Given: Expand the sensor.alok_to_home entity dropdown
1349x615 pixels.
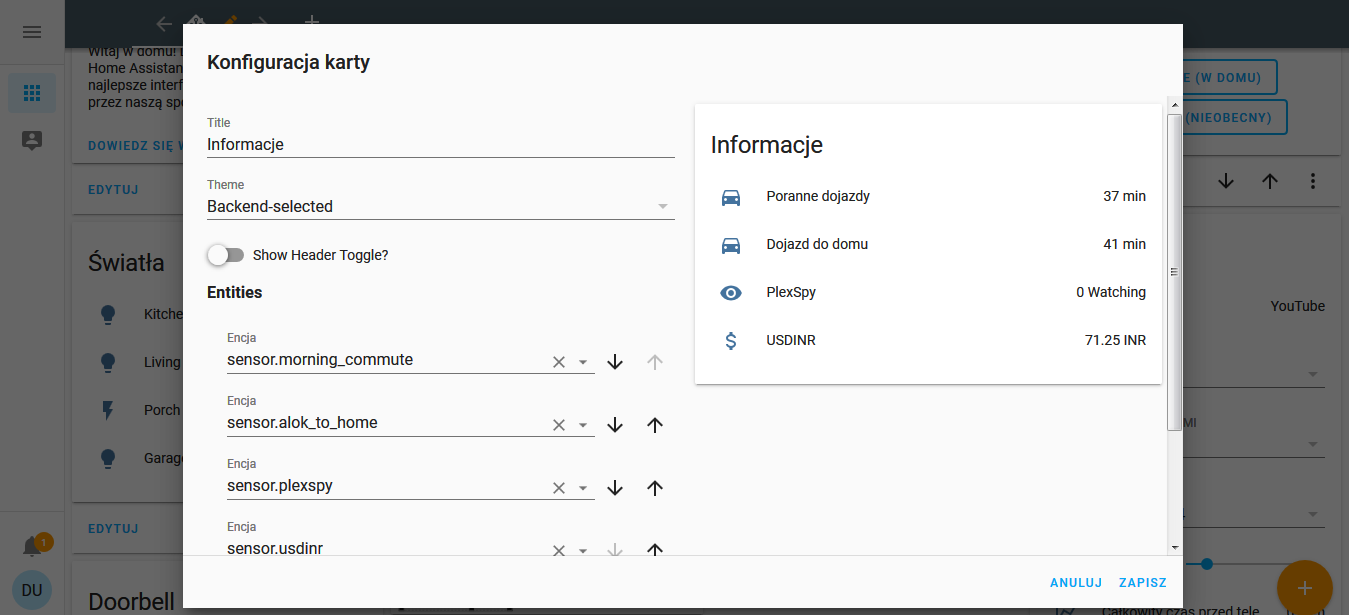Looking at the screenshot, I should tap(583, 425).
